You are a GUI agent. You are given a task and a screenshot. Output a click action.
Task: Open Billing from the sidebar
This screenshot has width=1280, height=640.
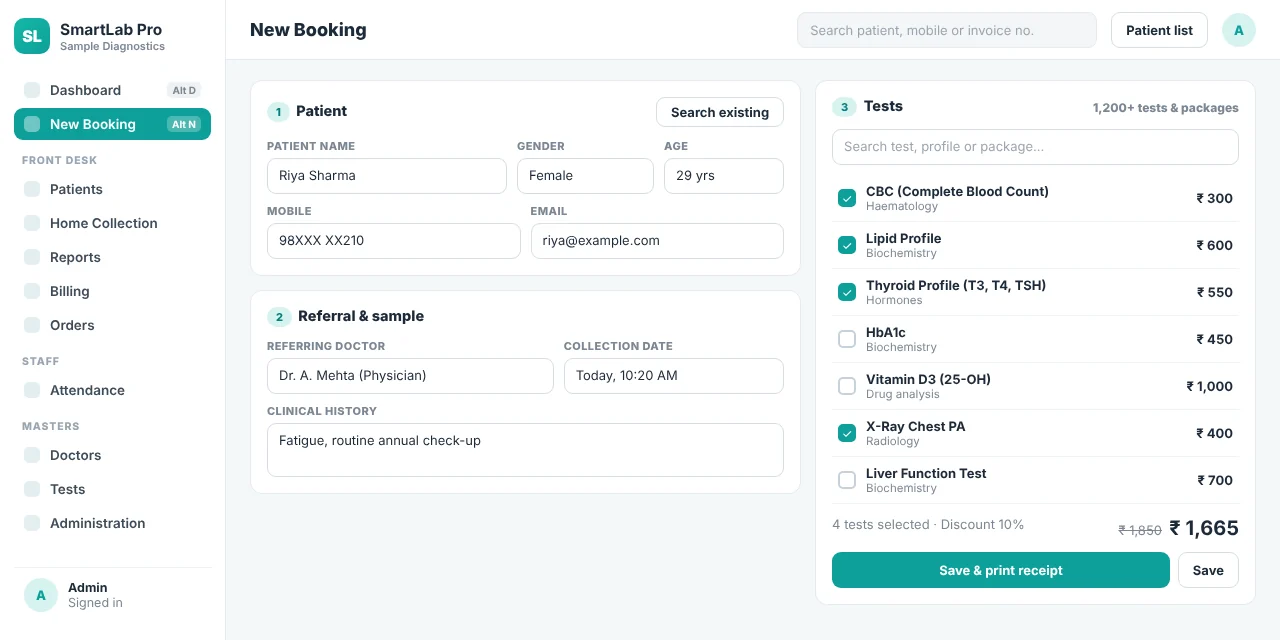[x=112, y=291]
